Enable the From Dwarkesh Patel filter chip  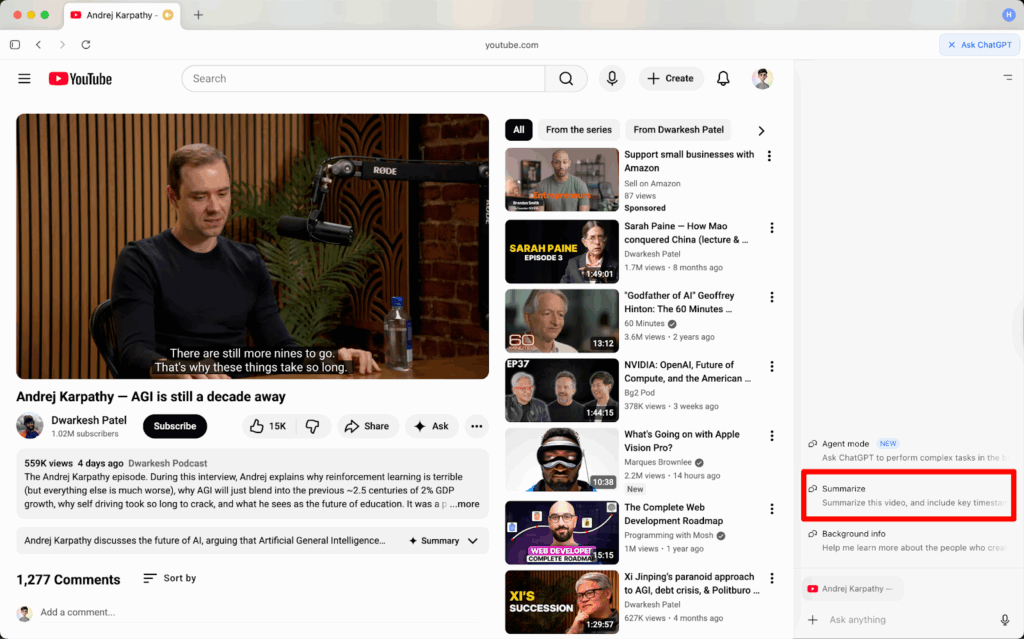(678, 130)
